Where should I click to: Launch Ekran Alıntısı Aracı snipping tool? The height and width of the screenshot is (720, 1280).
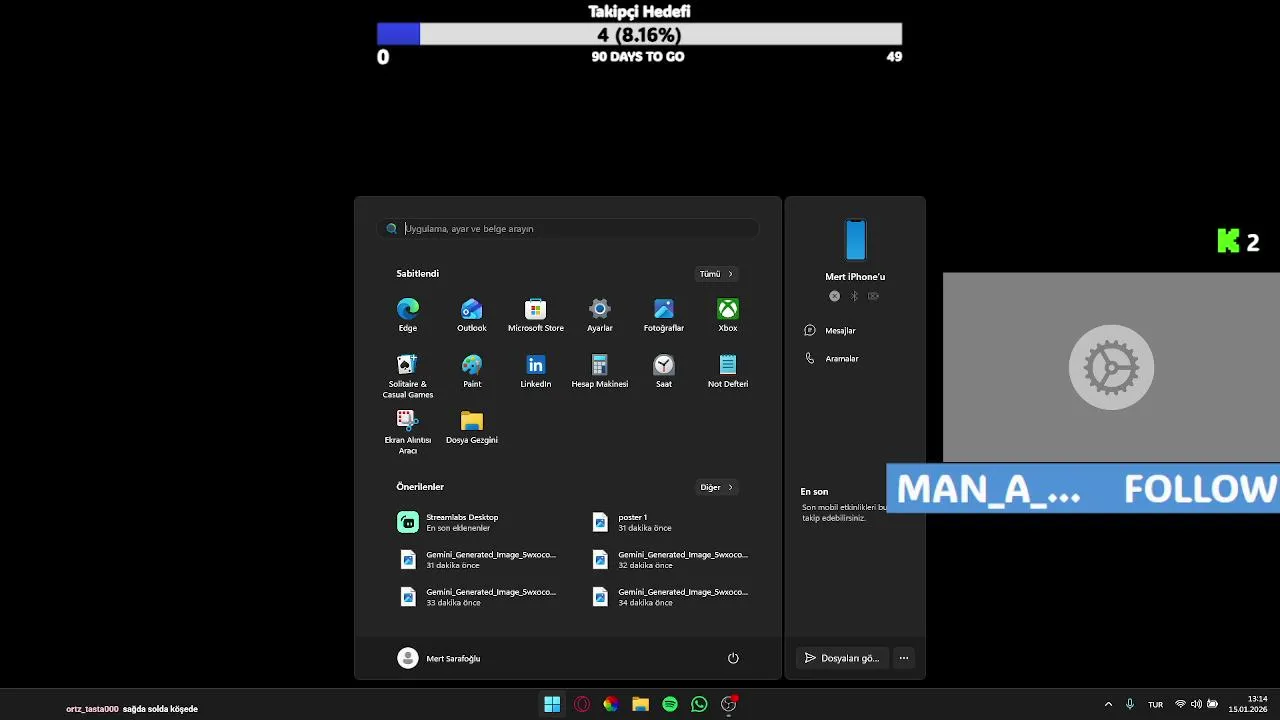(x=408, y=432)
